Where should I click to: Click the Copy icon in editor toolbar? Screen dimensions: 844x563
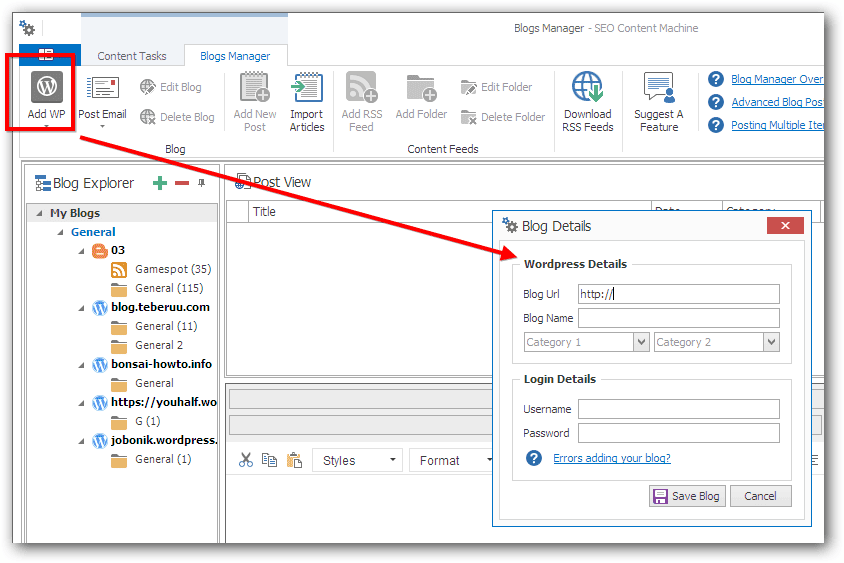pos(269,460)
